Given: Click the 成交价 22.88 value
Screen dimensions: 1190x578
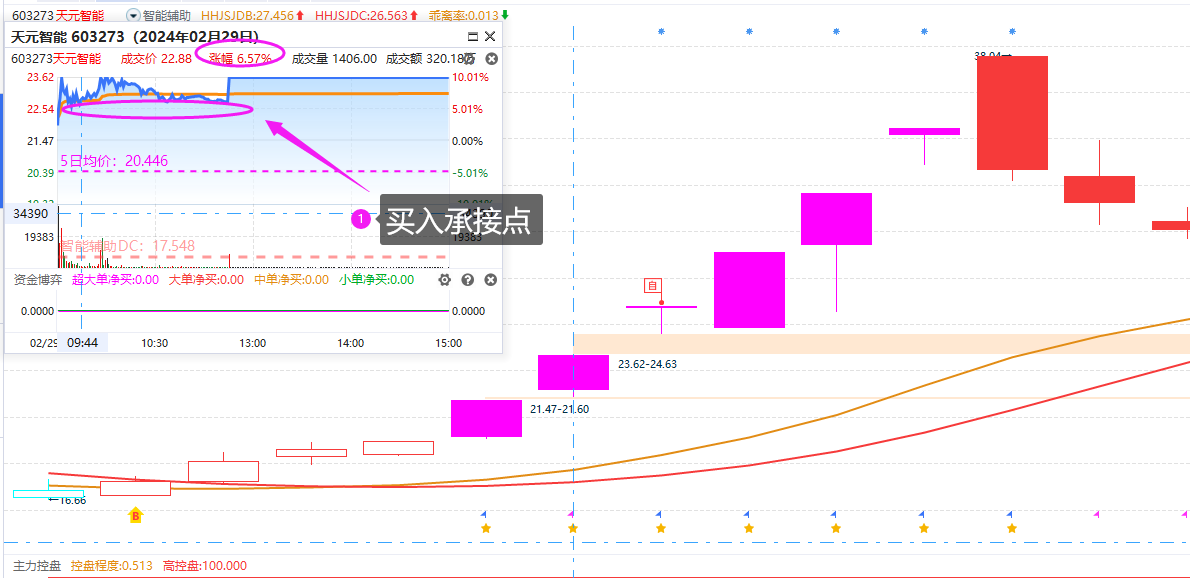Looking at the screenshot, I should click(x=156, y=58).
